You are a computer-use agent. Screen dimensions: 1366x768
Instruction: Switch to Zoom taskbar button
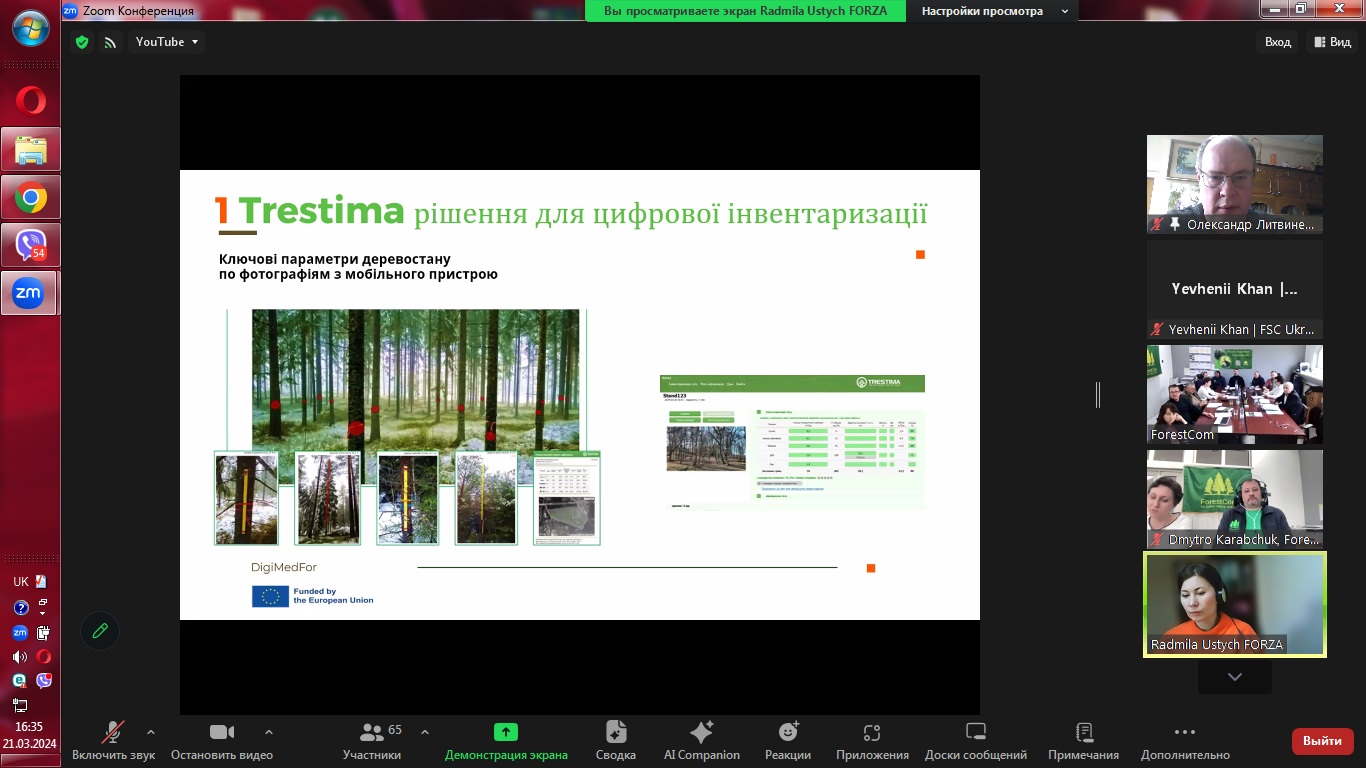click(30, 293)
